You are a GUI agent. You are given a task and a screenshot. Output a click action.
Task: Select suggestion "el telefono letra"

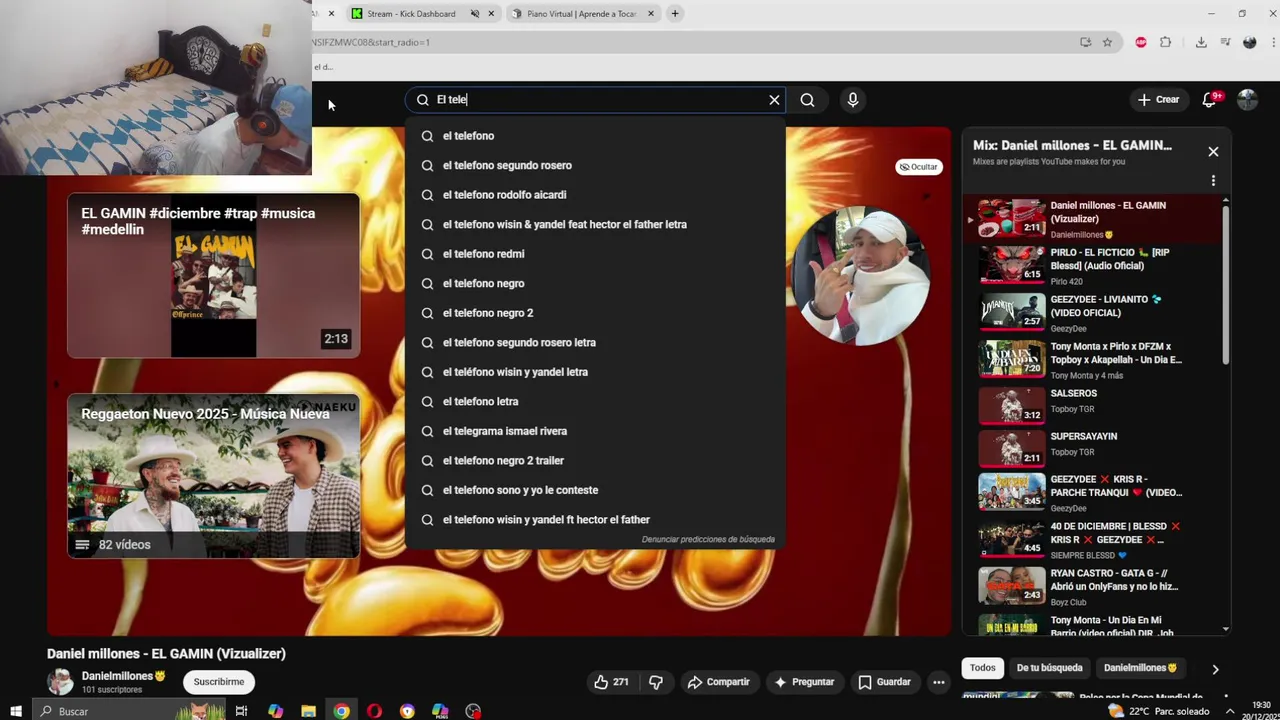point(595,401)
